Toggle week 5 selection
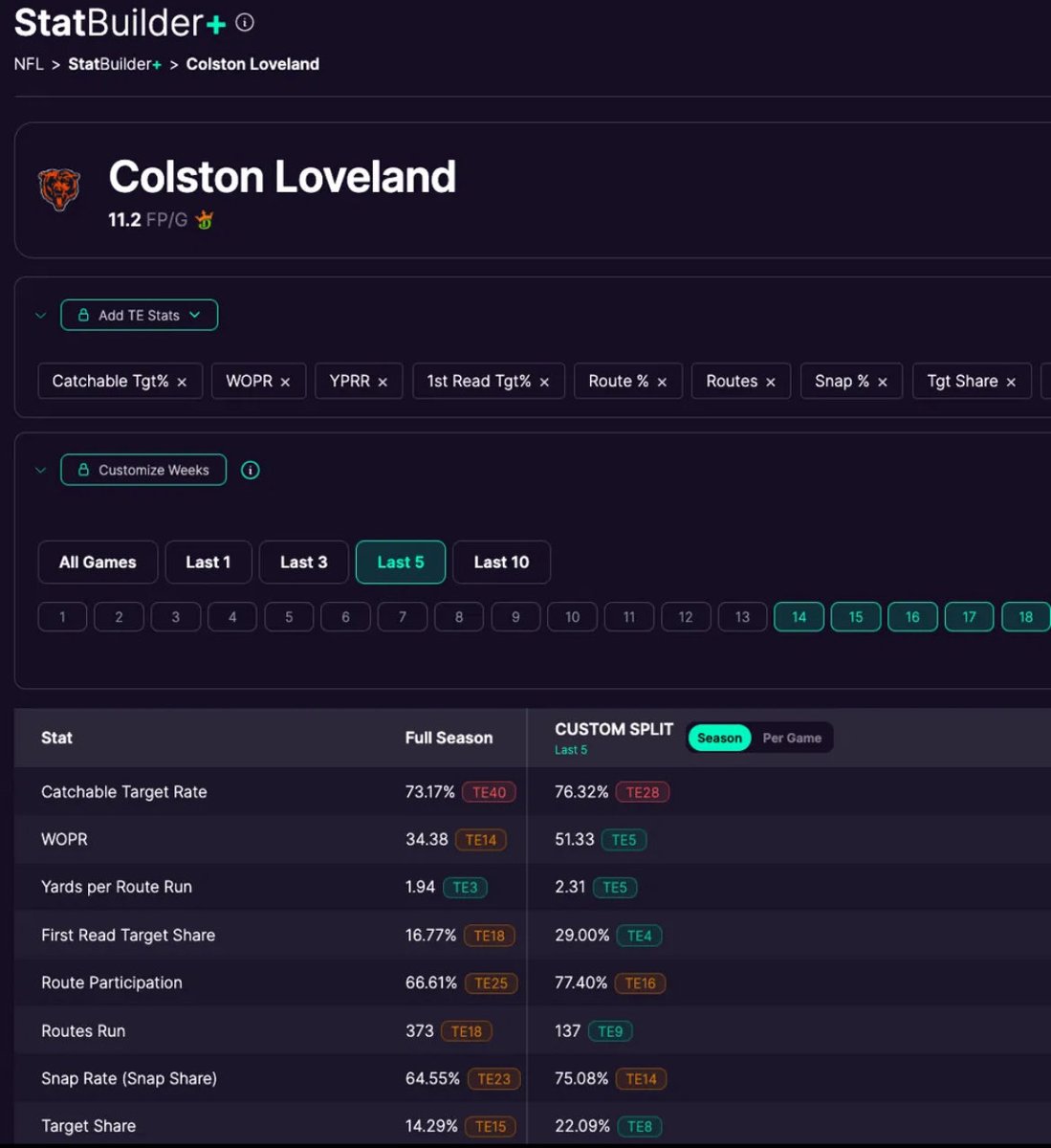This screenshot has width=1051, height=1148. [289, 617]
